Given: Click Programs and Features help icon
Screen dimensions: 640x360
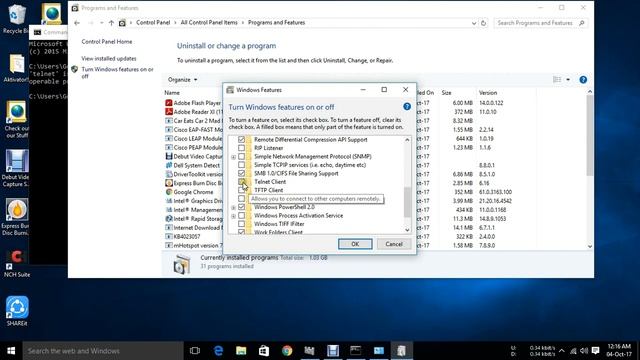Looking at the screenshot, I should coord(583,80).
